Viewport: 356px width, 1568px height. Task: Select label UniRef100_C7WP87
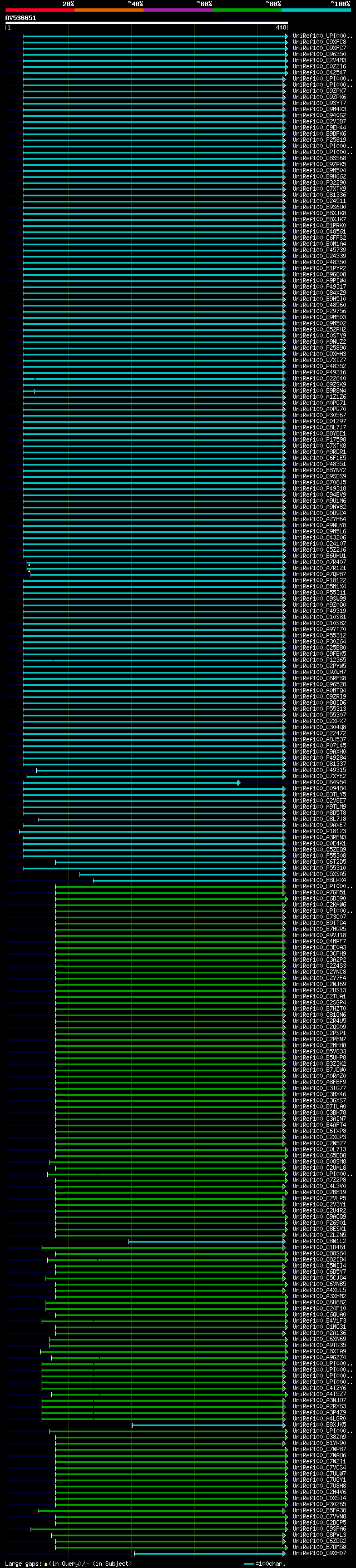coord(319,1450)
